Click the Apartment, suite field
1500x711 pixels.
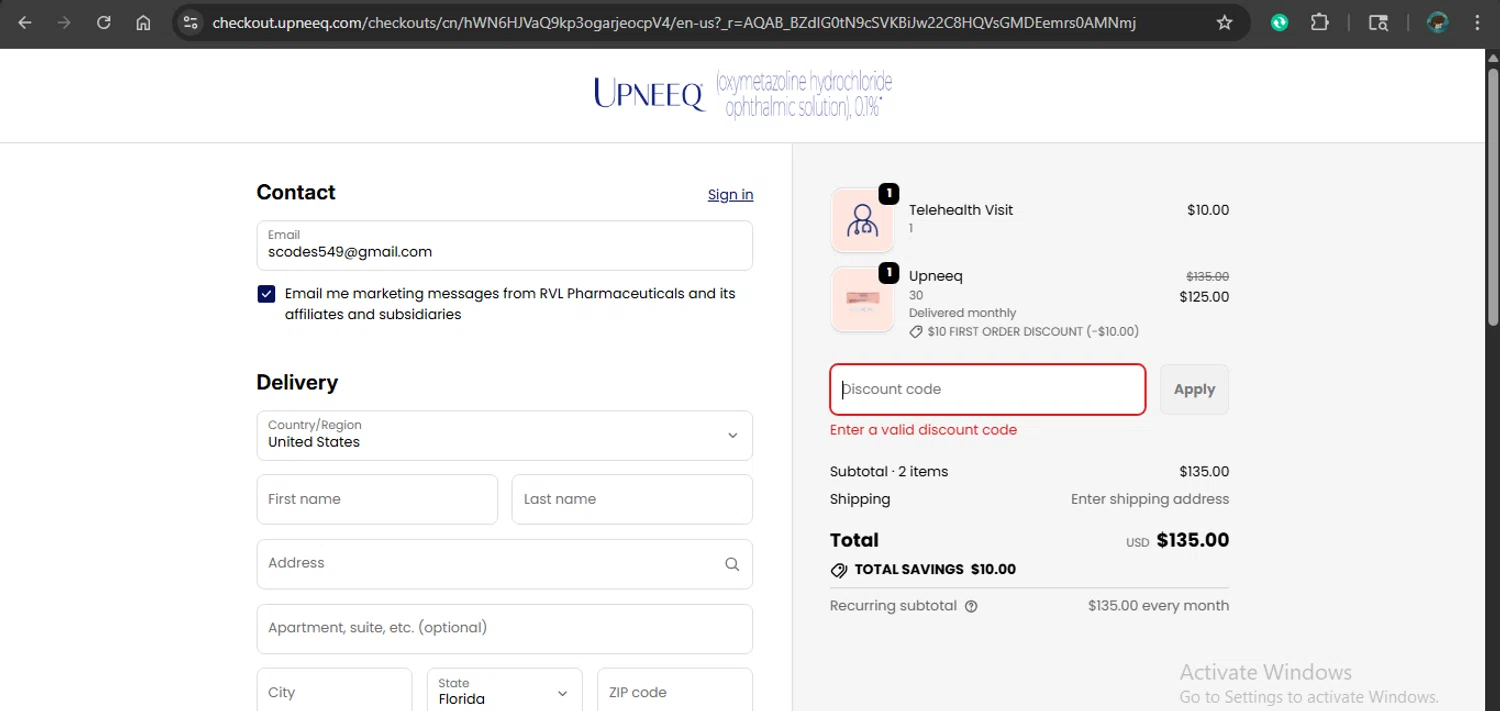pyautogui.click(x=505, y=628)
